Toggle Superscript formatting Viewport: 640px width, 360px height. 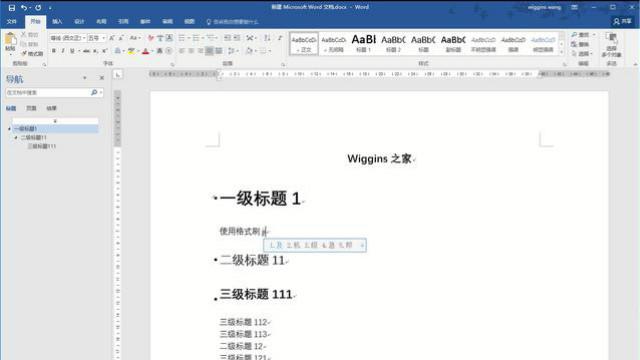(x=105, y=51)
